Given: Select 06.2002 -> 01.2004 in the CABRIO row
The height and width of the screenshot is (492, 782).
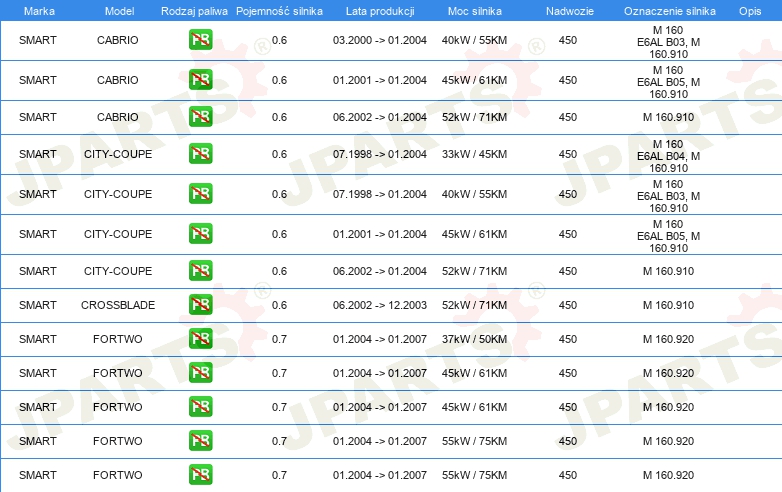Looking at the screenshot, I should coord(380,117).
